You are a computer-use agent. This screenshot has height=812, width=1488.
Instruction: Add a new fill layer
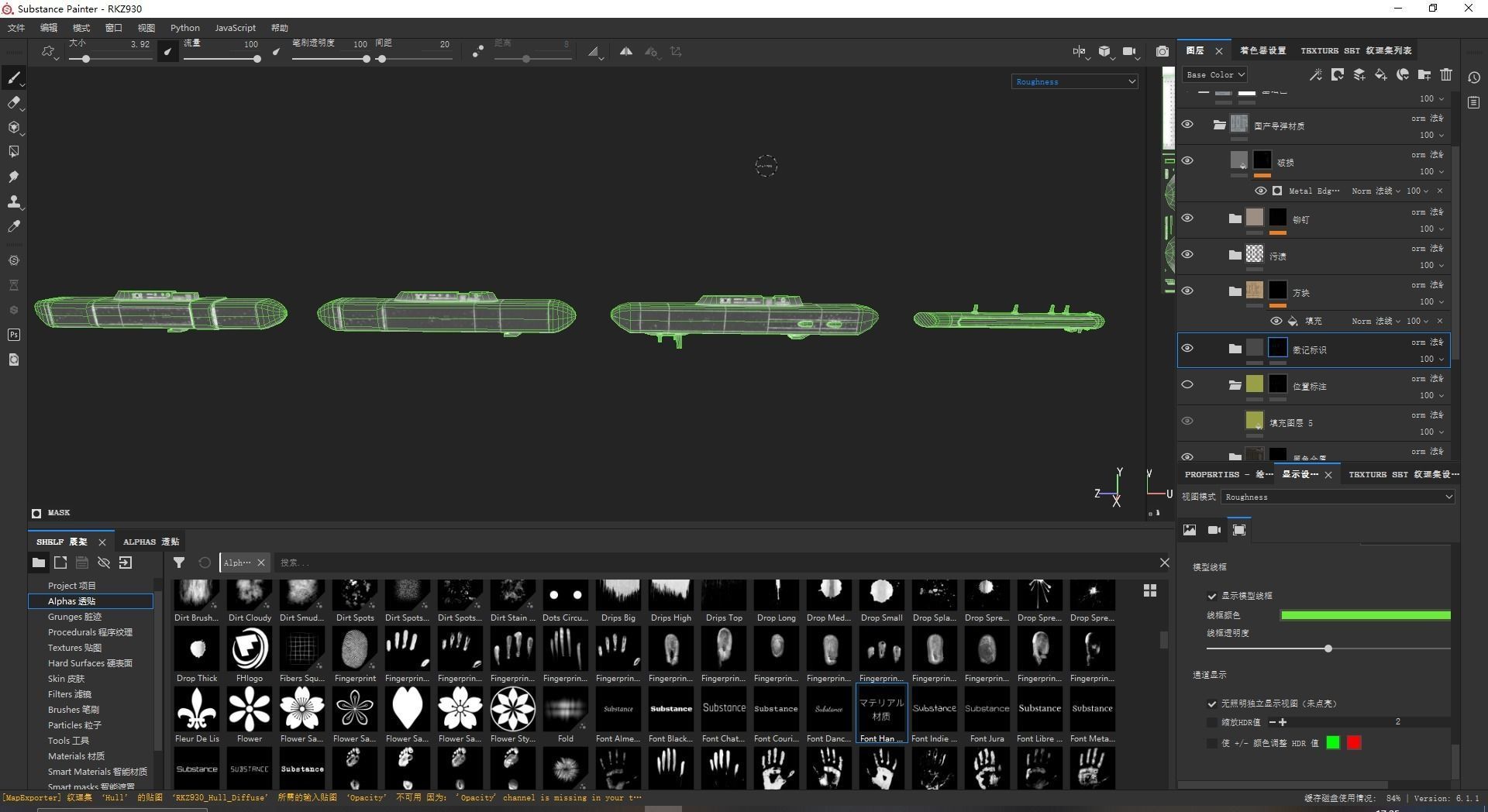click(1380, 75)
